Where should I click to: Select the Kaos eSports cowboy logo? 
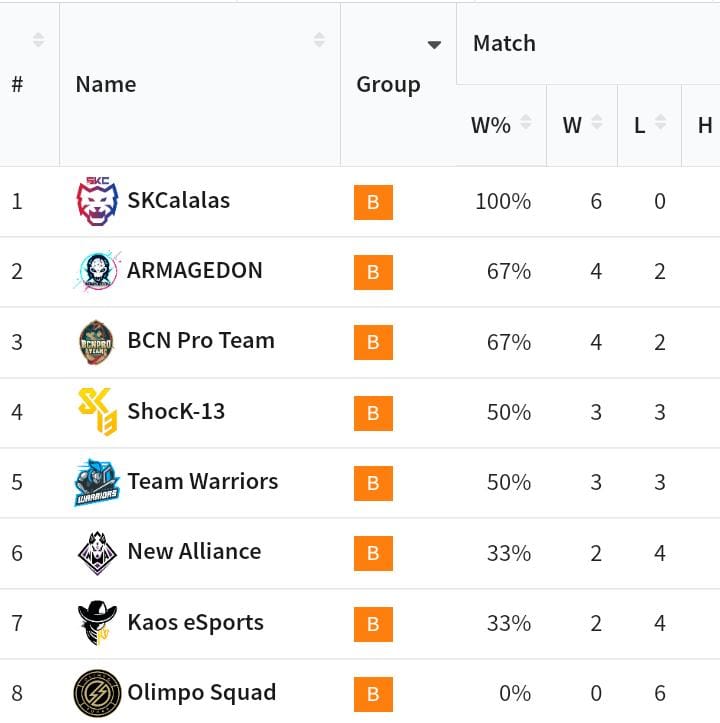click(x=97, y=623)
